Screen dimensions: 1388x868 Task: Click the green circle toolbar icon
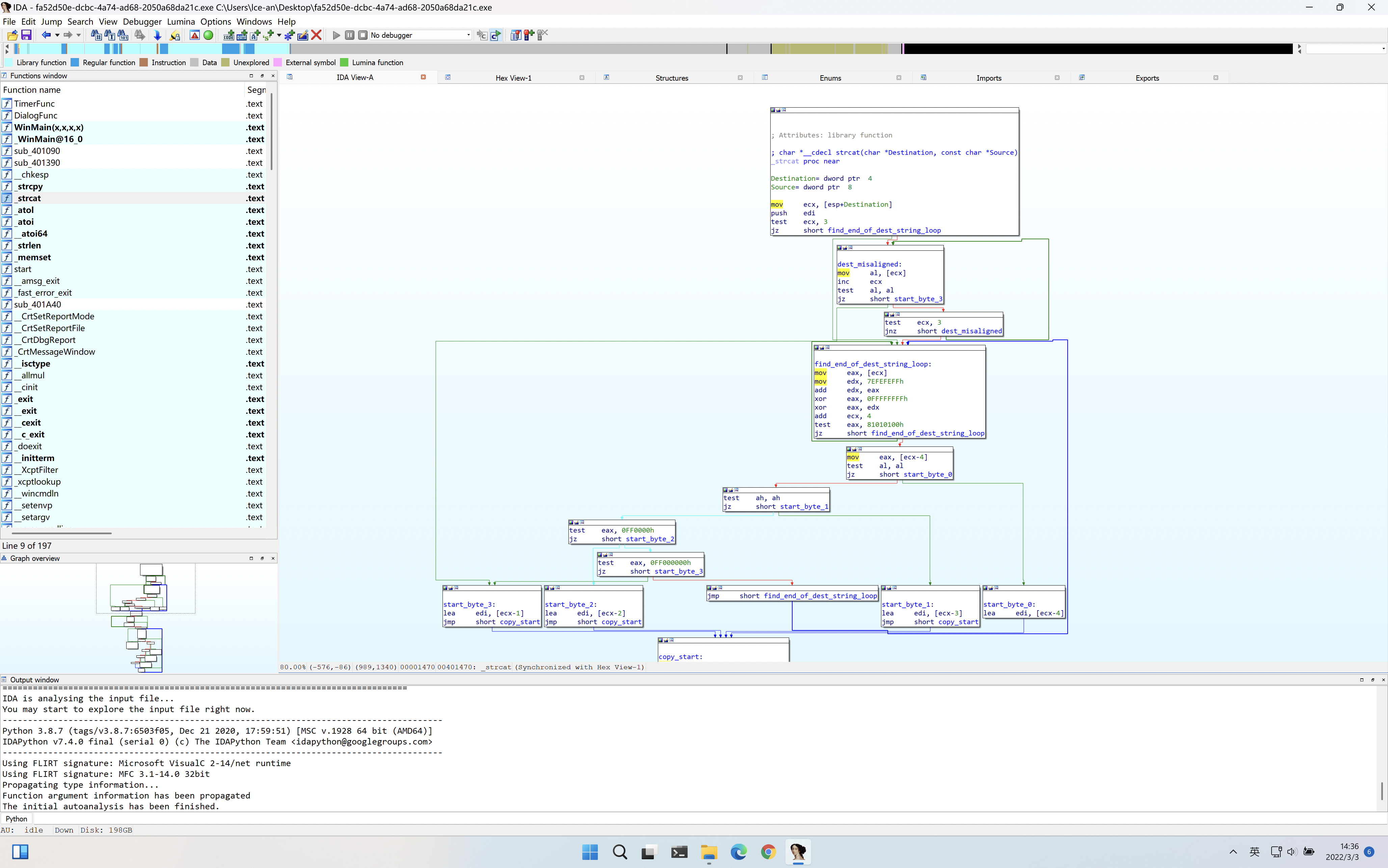[x=208, y=35]
